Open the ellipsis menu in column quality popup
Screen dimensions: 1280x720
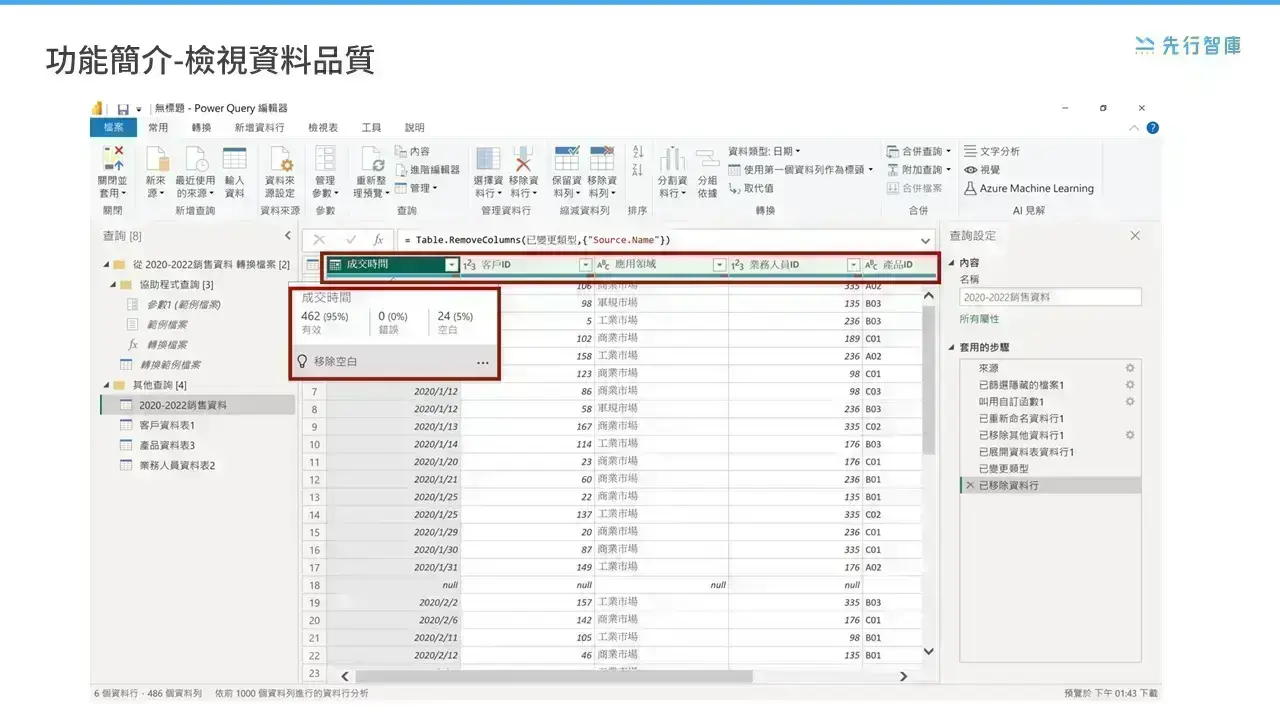[483, 362]
